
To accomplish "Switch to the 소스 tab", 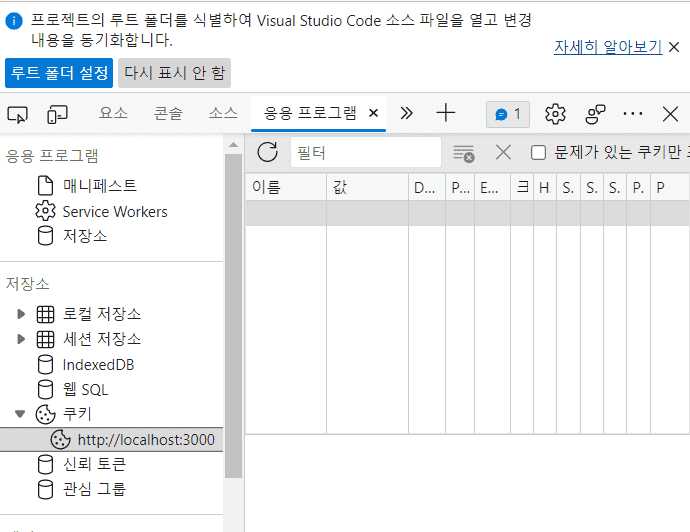I will pos(223,114).
